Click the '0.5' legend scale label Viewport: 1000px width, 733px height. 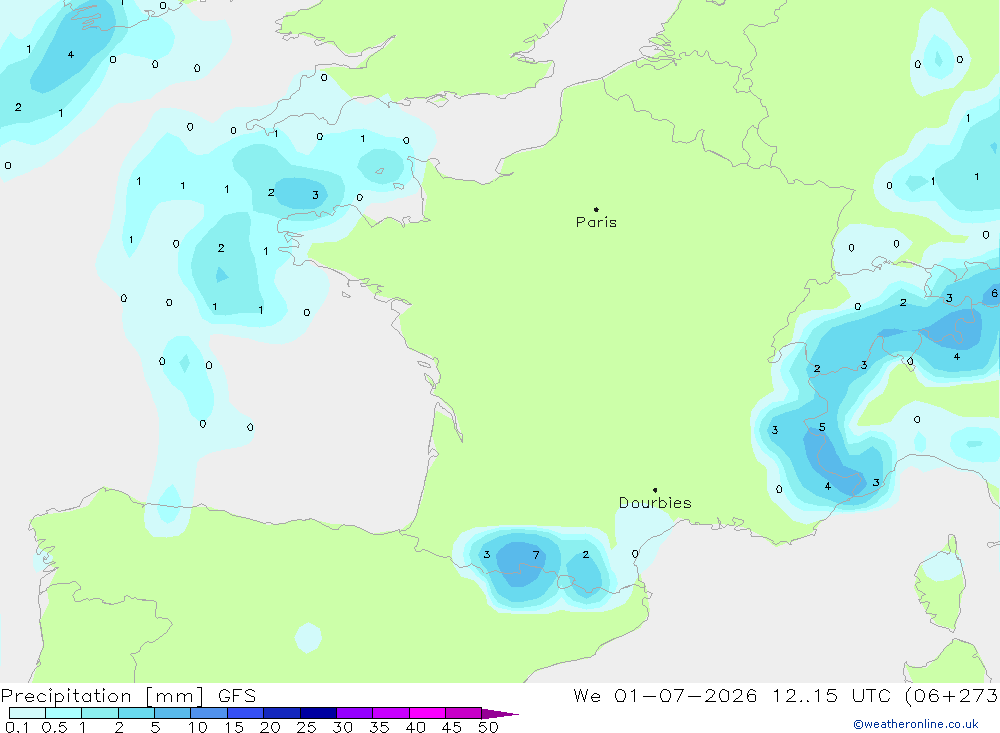pos(54,727)
